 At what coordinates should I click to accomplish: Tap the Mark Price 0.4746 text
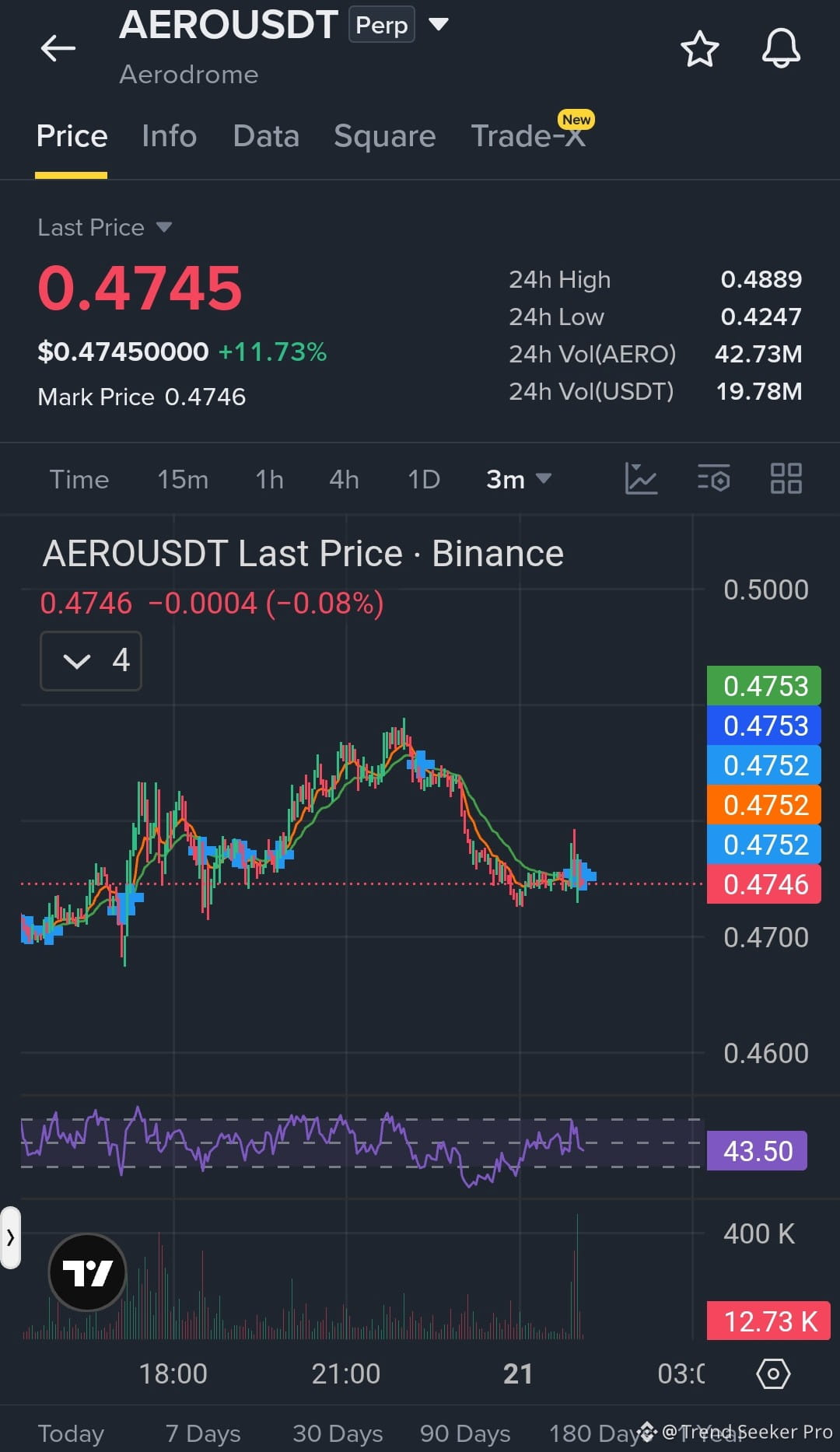point(142,397)
